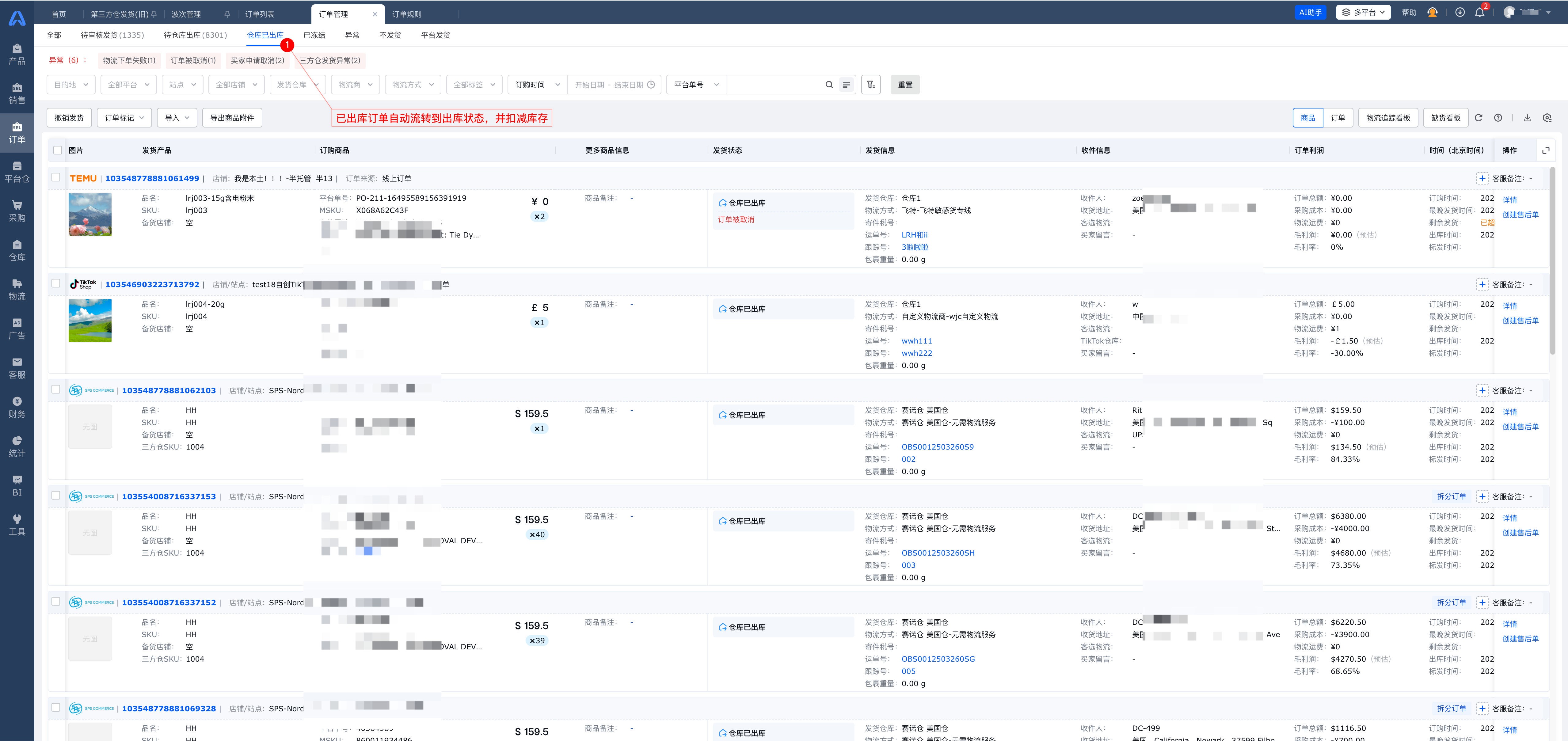The width and height of the screenshot is (1568, 741).
Task: Click the 导出商品附件 button
Action: click(x=232, y=118)
